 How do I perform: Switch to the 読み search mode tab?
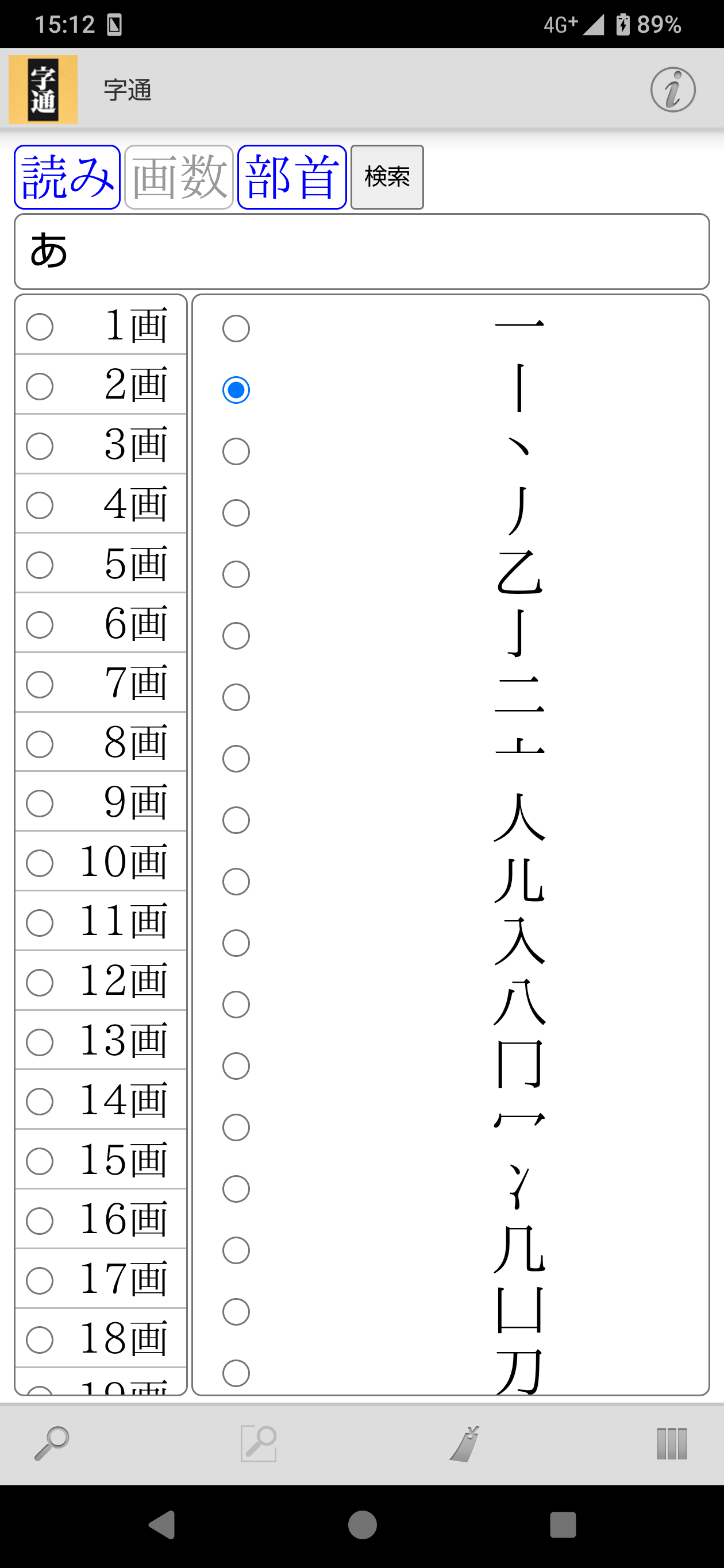tap(67, 177)
